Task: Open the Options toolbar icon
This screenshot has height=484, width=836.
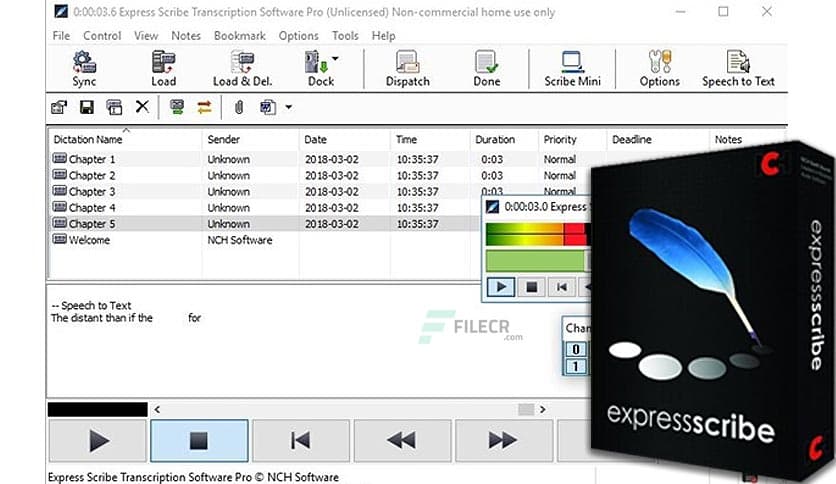Action: [660, 69]
